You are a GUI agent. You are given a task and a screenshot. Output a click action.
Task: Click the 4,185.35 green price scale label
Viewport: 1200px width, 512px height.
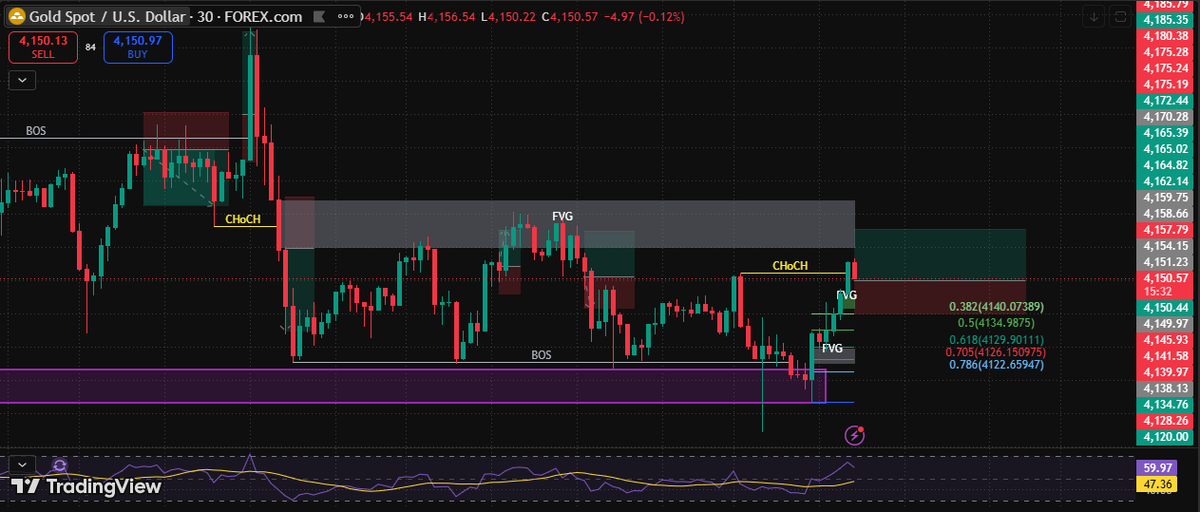(x=1168, y=19)
